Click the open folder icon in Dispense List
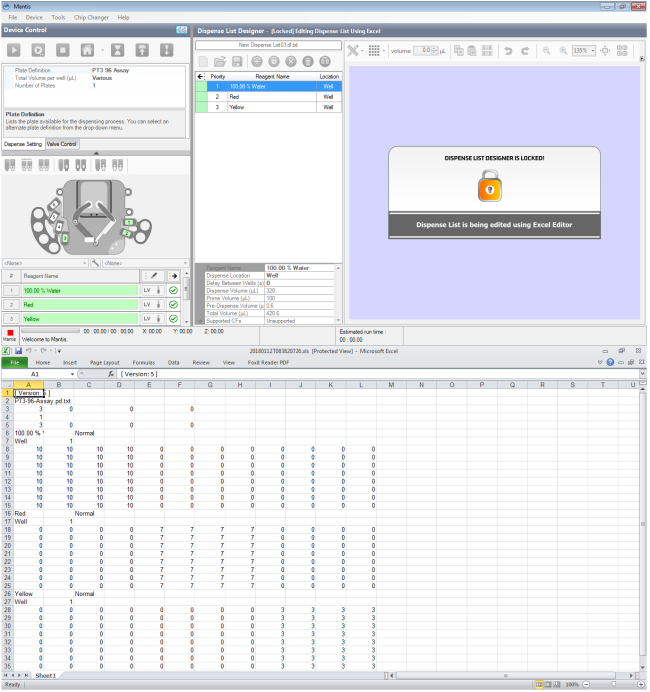 tap(218, 61)
